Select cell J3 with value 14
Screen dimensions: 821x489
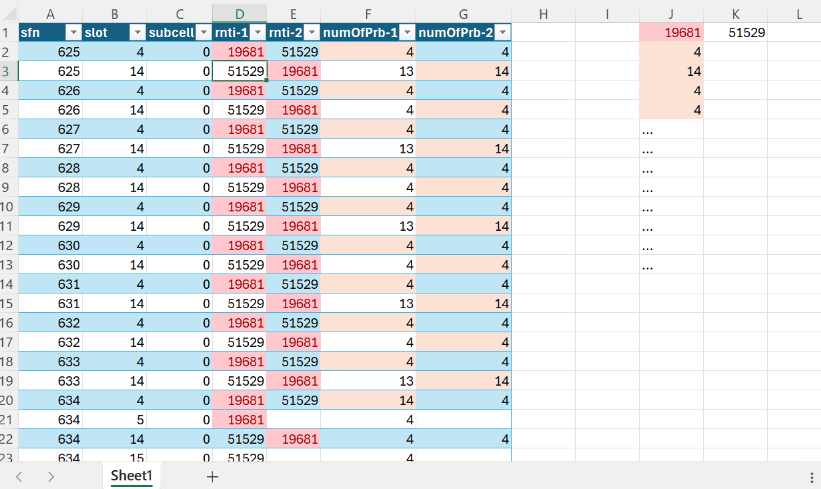pos(671,71)
